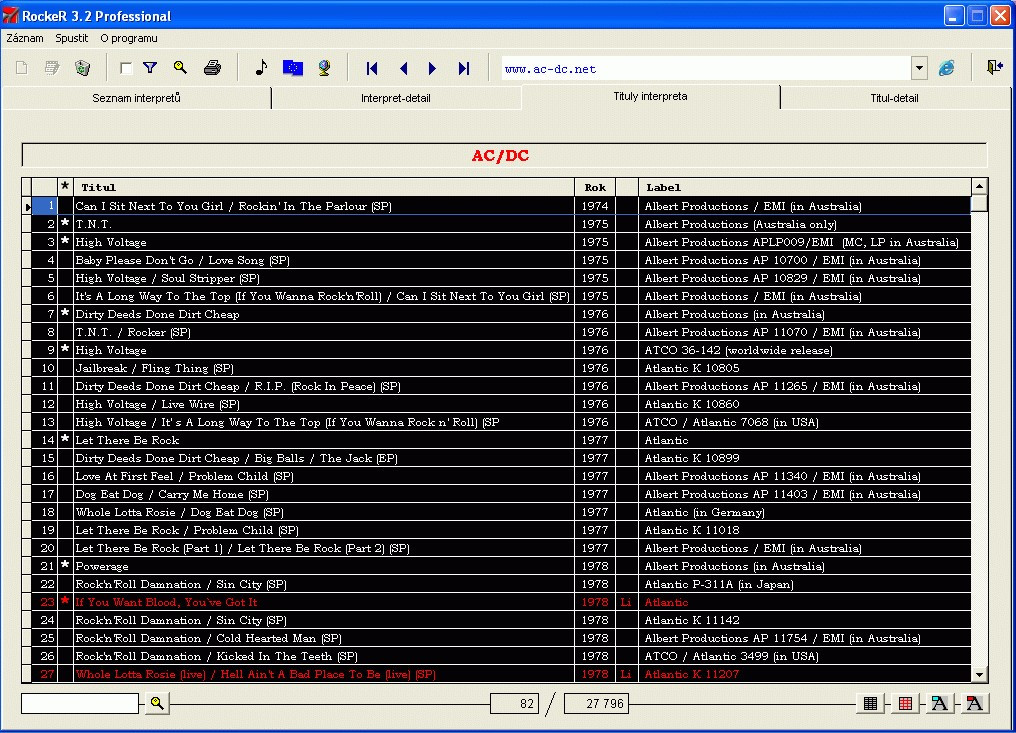Go to the first record
The width and height of the screenshot is (1016, 733).
point(372,68)
